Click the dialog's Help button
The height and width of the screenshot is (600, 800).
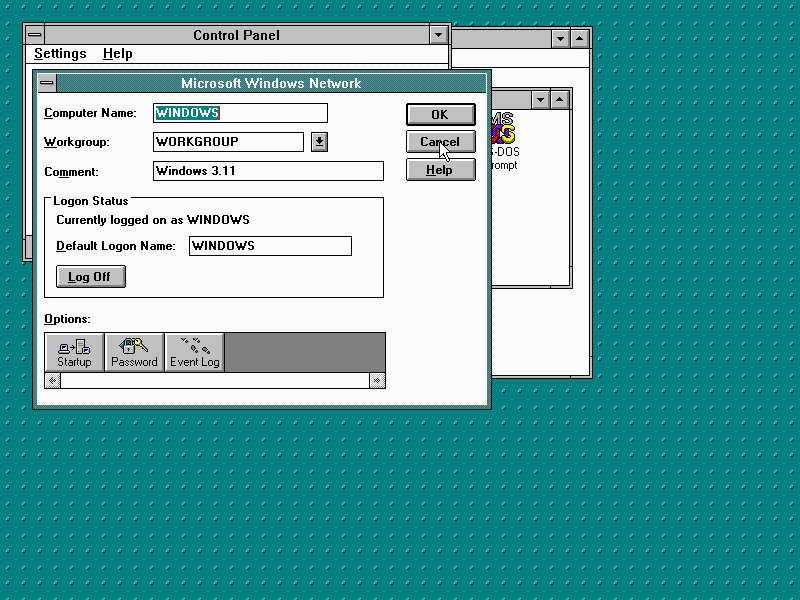click(440, 170)
